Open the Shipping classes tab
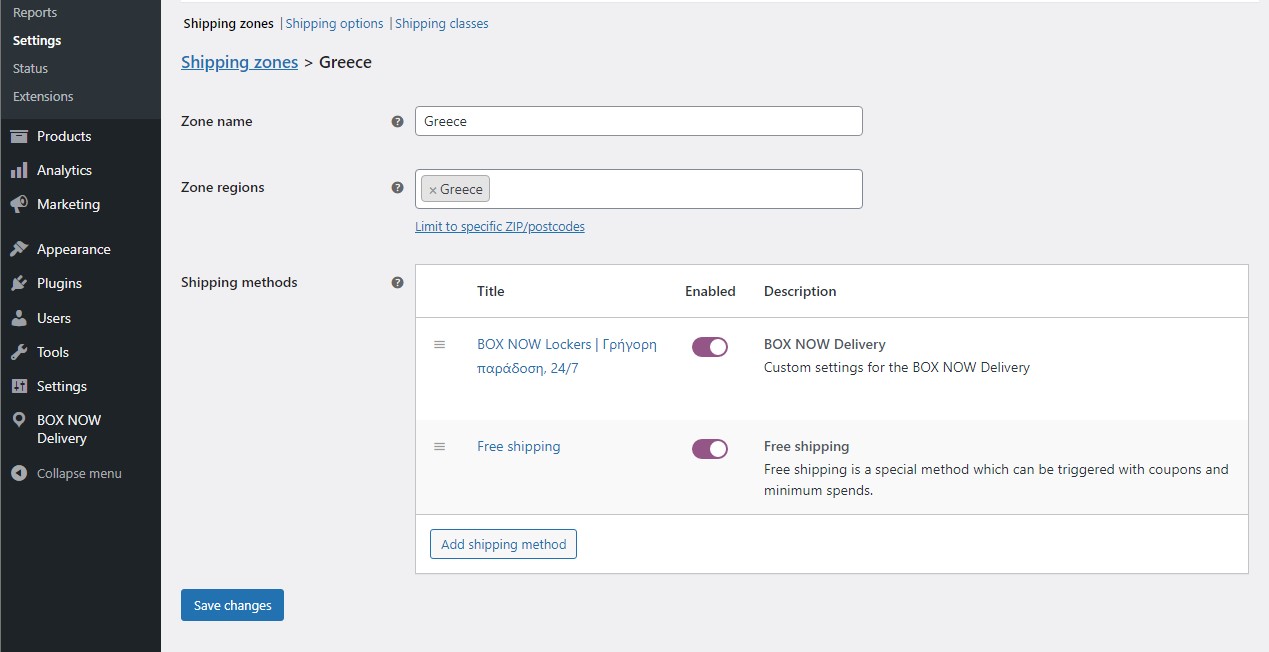The width and height of the screenshot is (1269, 652). pyautogui.click(x=441, y=23)
